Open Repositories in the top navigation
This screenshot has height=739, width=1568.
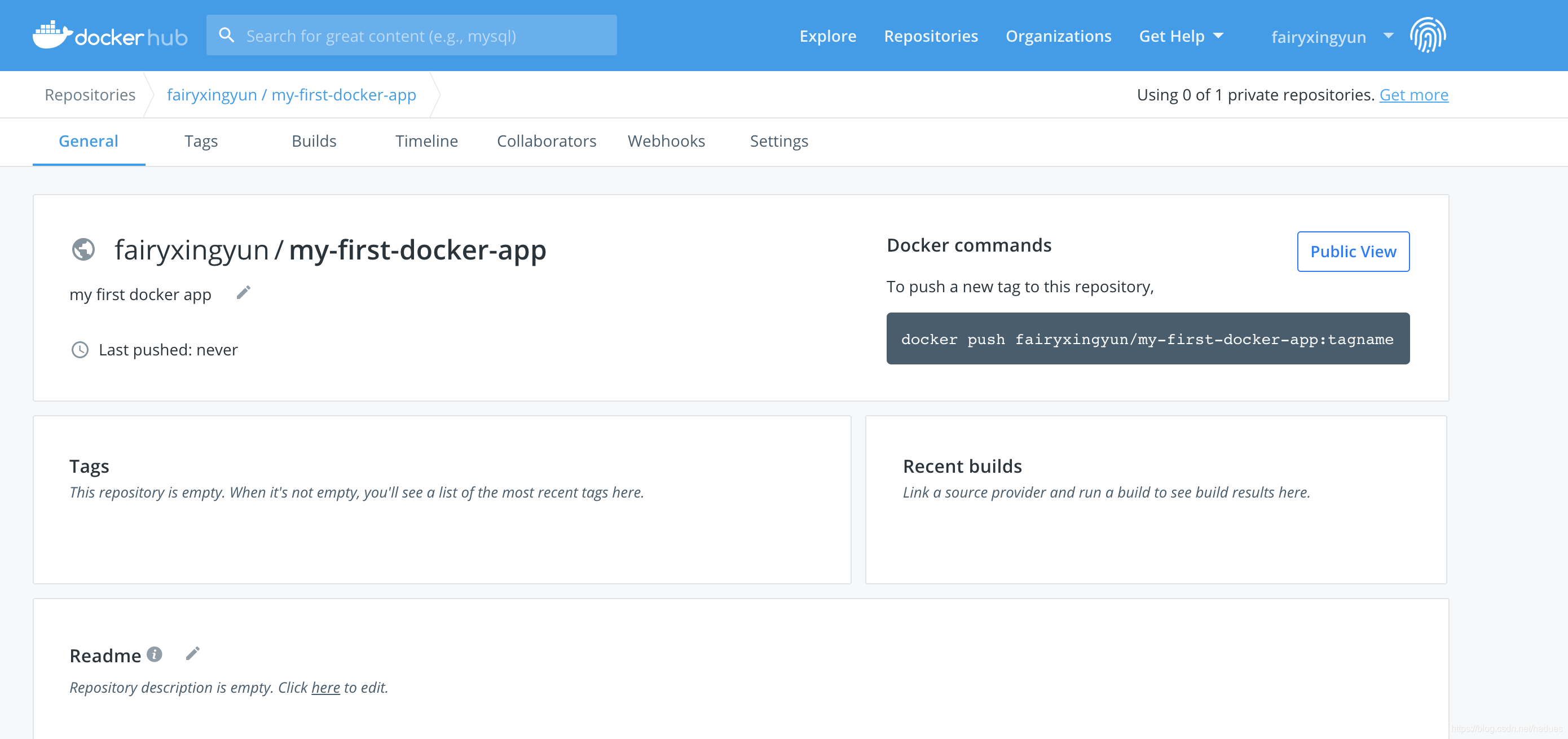click(931, 36)
